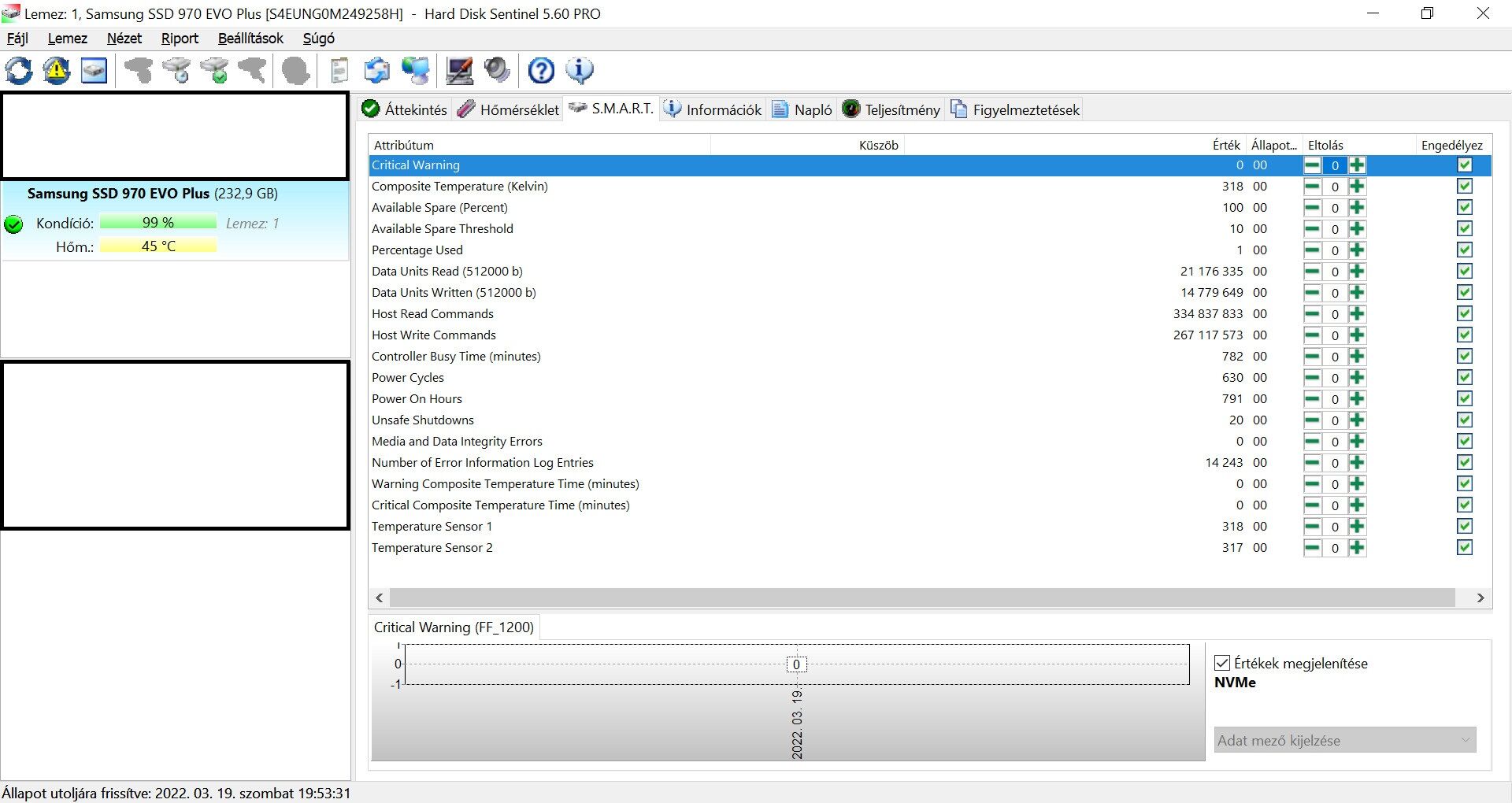Switch to the Információk tab
This screenshot has width=1512, height=803.
coord(713,109)
